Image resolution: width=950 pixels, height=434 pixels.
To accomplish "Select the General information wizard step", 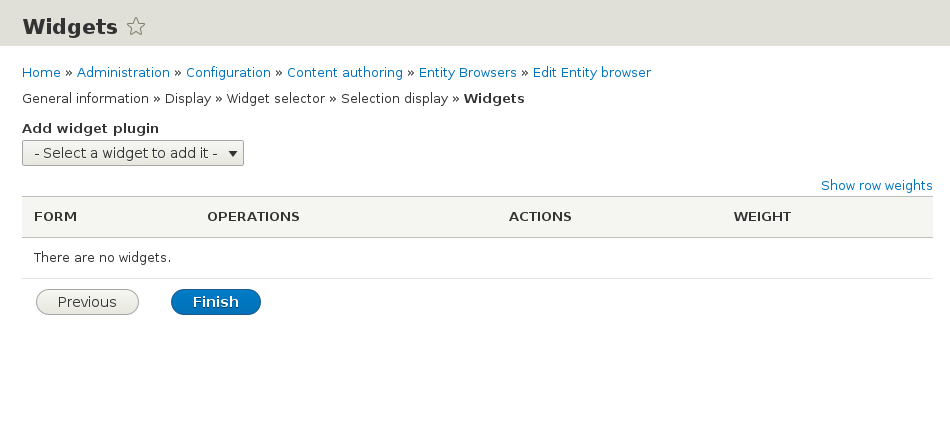I will pos(85,98).
